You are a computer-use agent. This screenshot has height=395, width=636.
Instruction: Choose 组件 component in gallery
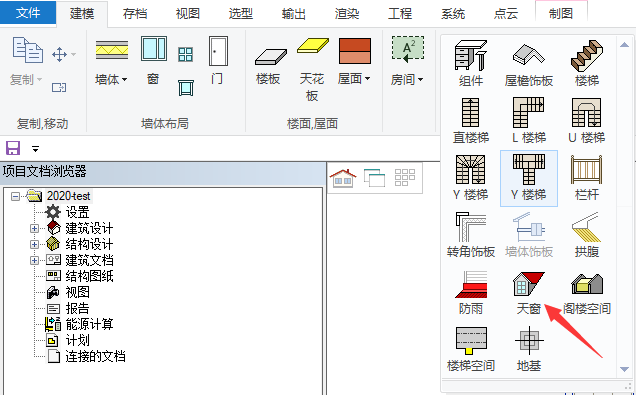pos(471,63)
